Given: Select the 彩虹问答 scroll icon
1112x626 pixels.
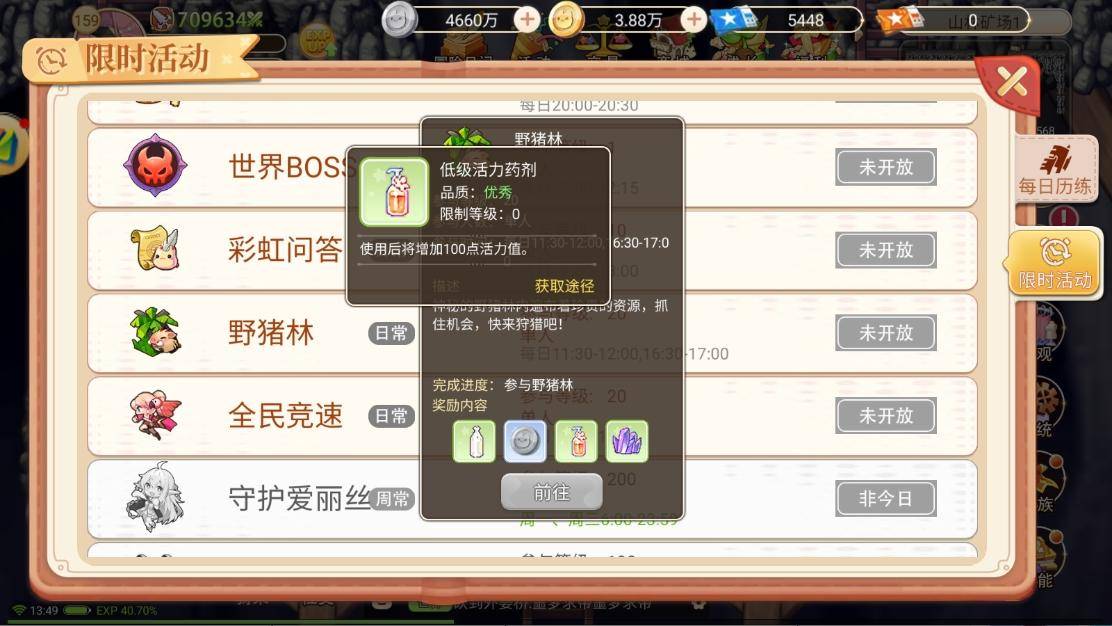Looking at the screenshot, I should click(x=155, y=249).
